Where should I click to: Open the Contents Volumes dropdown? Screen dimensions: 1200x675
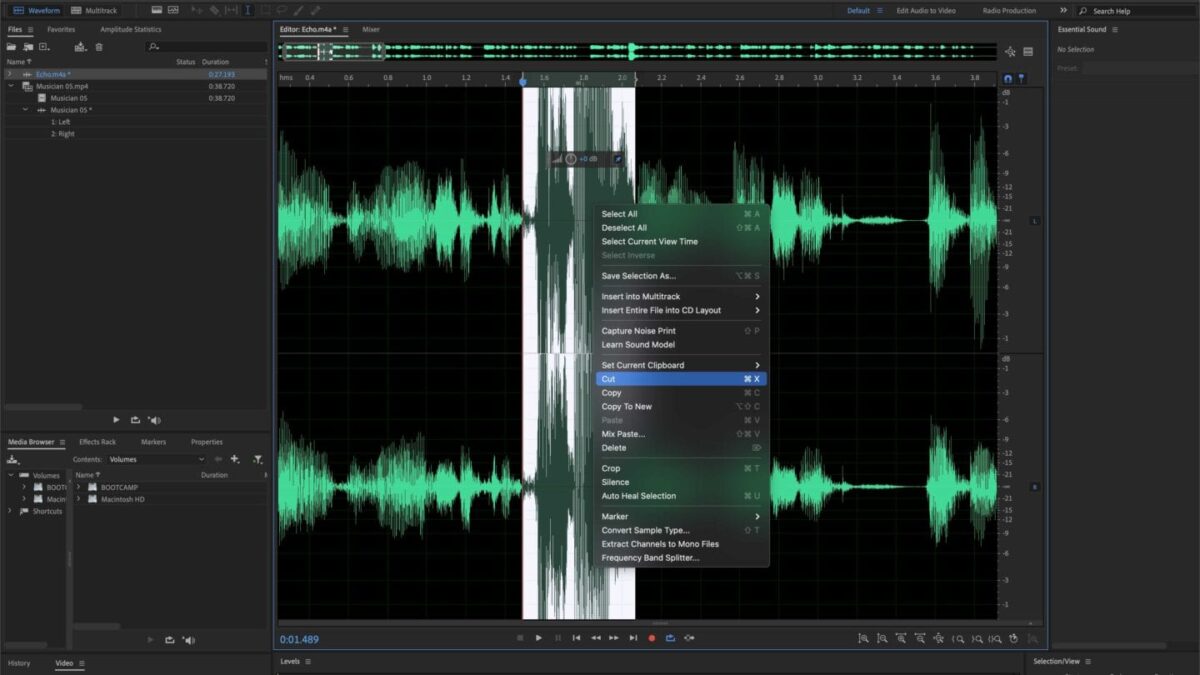pyautogui.click(x=156, y=459)
